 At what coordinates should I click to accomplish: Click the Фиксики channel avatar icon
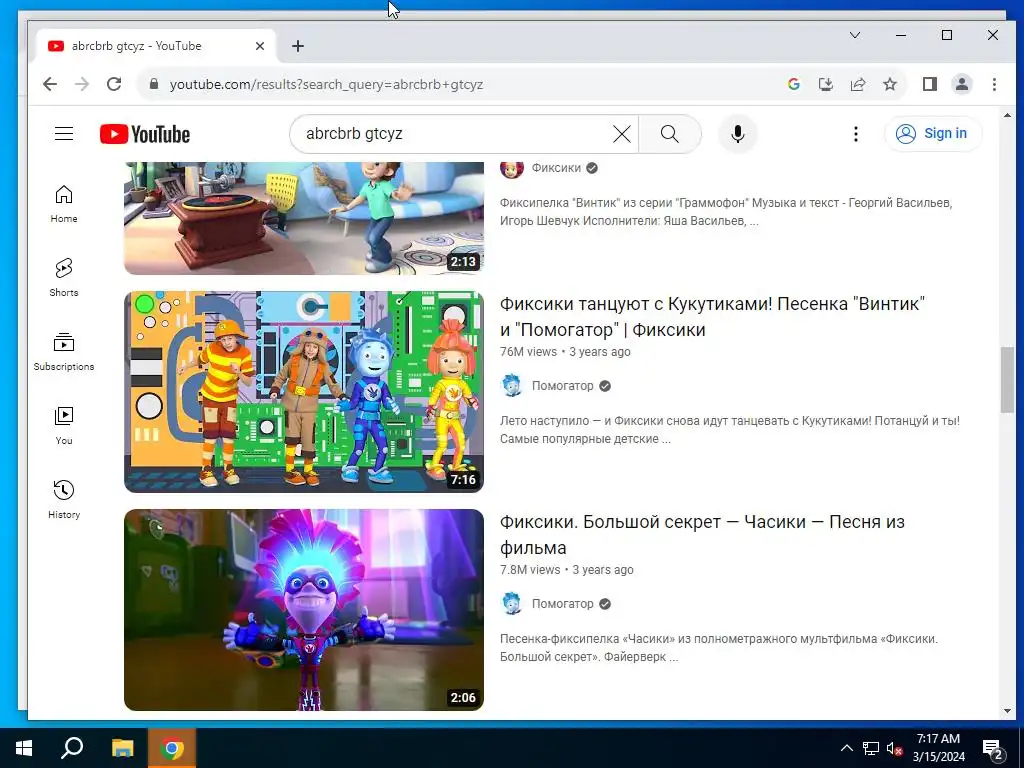[512, 168]
